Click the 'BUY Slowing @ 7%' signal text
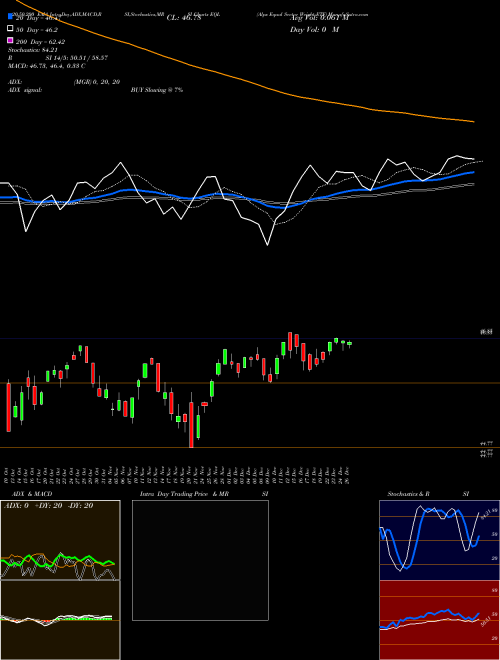The width and height of the screenshot is (500, 660). (x=157, y=90)
